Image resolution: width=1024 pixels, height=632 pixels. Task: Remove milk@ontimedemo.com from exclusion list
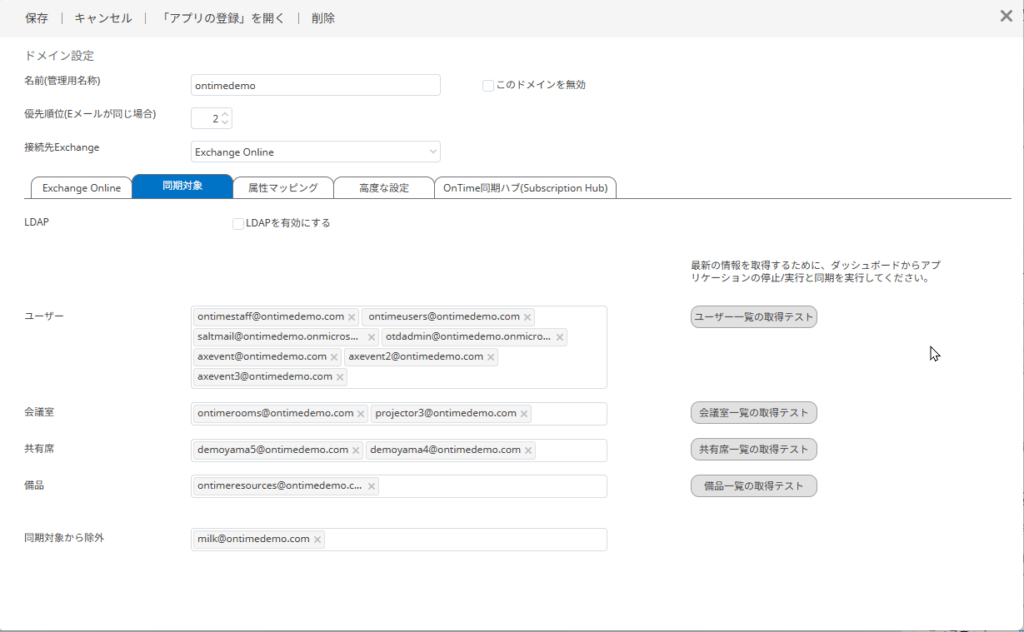317,539
